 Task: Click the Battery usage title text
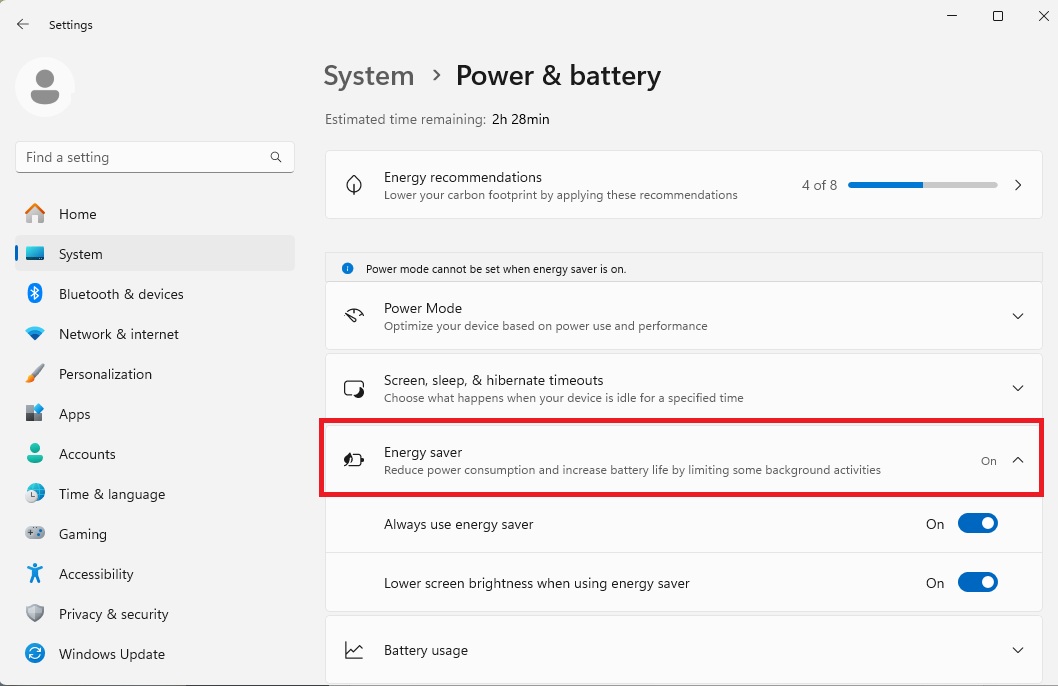click(x=426, y=650)
